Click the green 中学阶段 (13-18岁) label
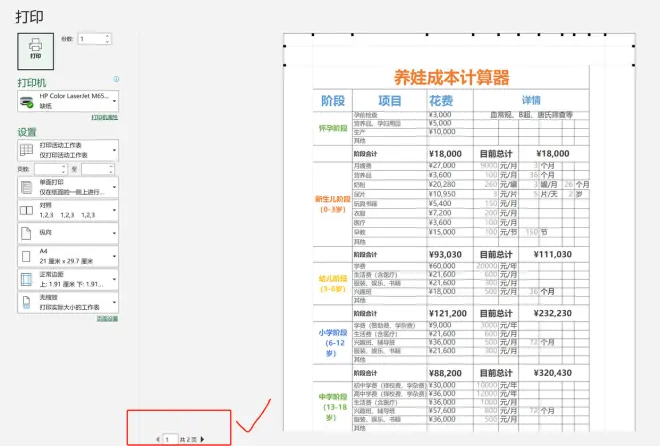This screenshot has height=446, width=660. pos(333,407)
